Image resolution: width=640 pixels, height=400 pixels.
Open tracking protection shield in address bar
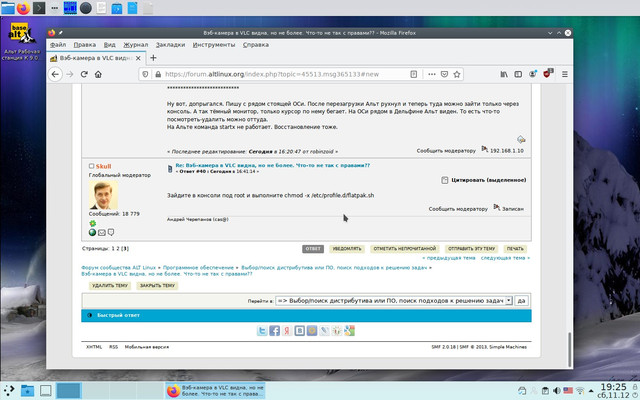[145, 74]
